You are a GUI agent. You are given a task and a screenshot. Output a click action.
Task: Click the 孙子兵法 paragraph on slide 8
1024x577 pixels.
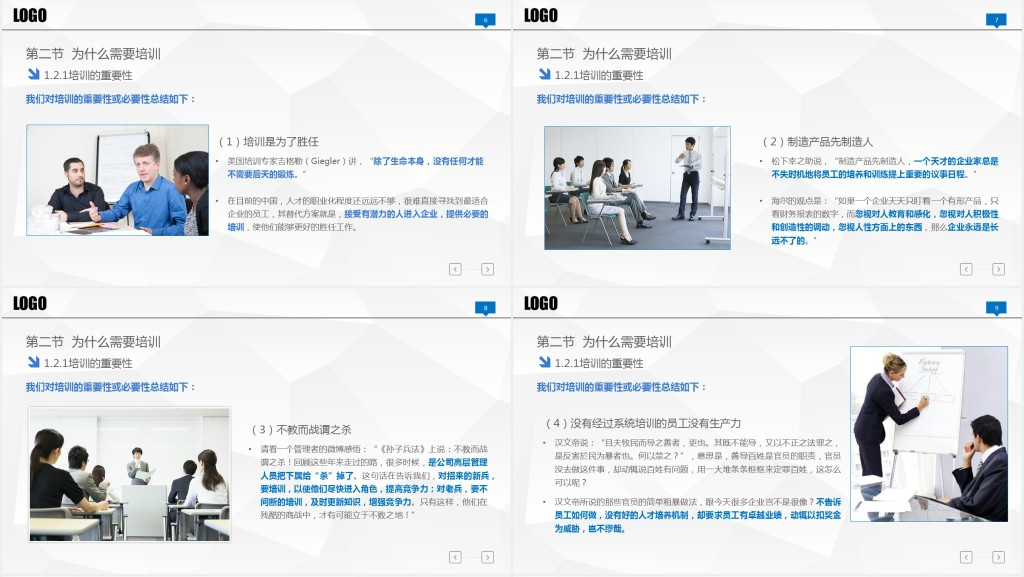377,482
